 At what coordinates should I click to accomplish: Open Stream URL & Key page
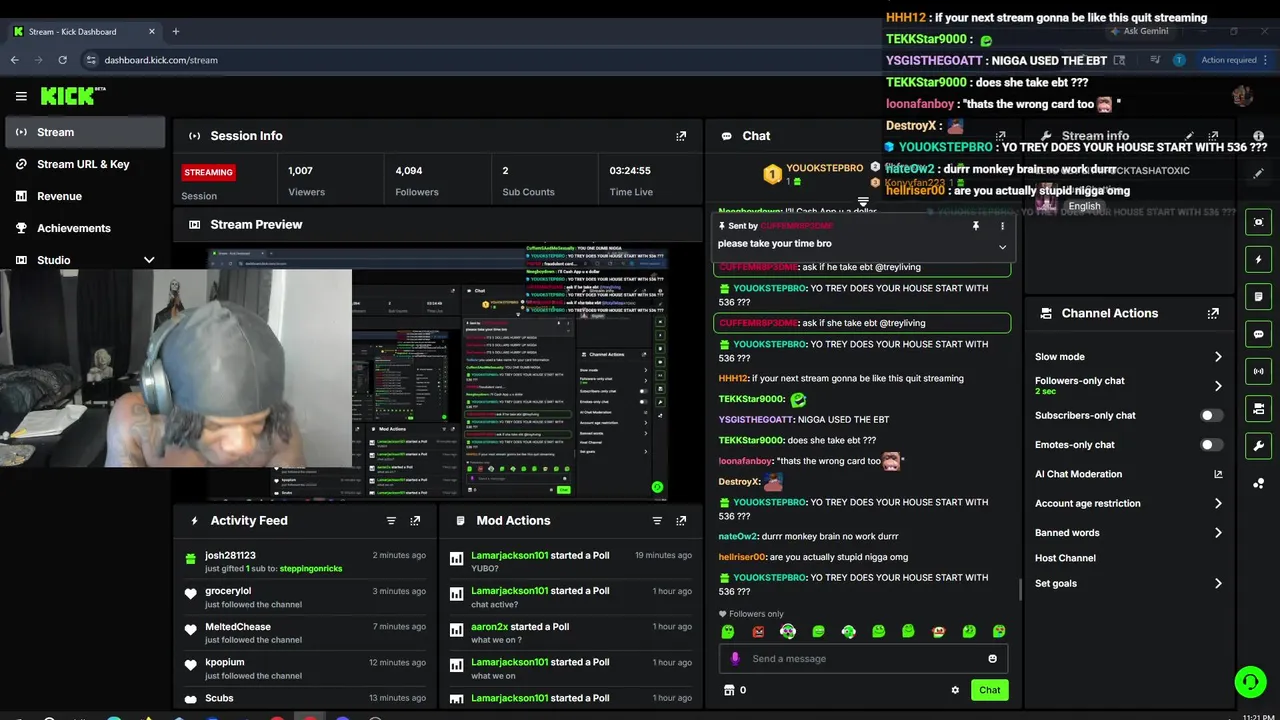click(x=85, y=164)
